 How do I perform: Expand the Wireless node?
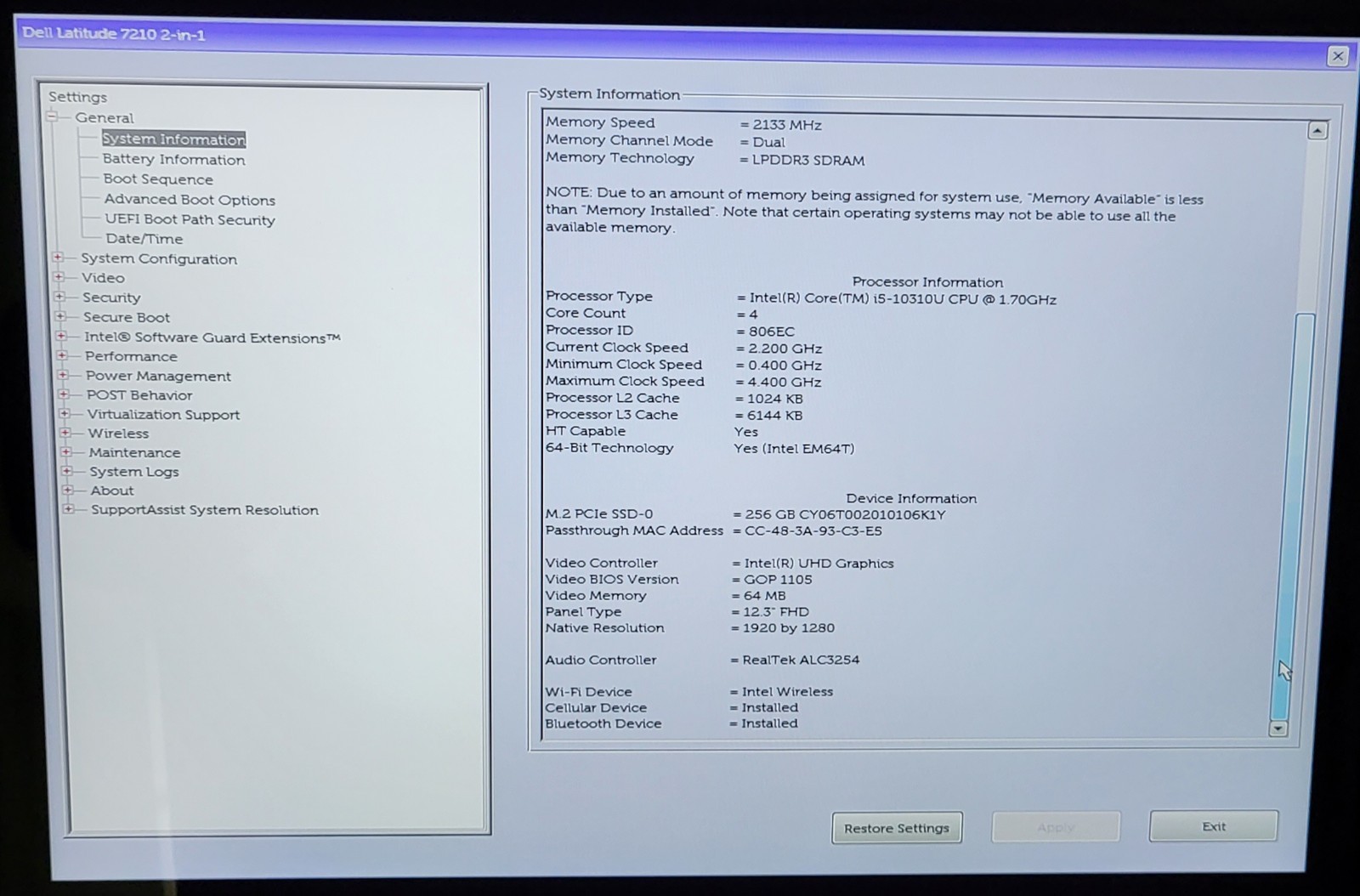[65, 433]
